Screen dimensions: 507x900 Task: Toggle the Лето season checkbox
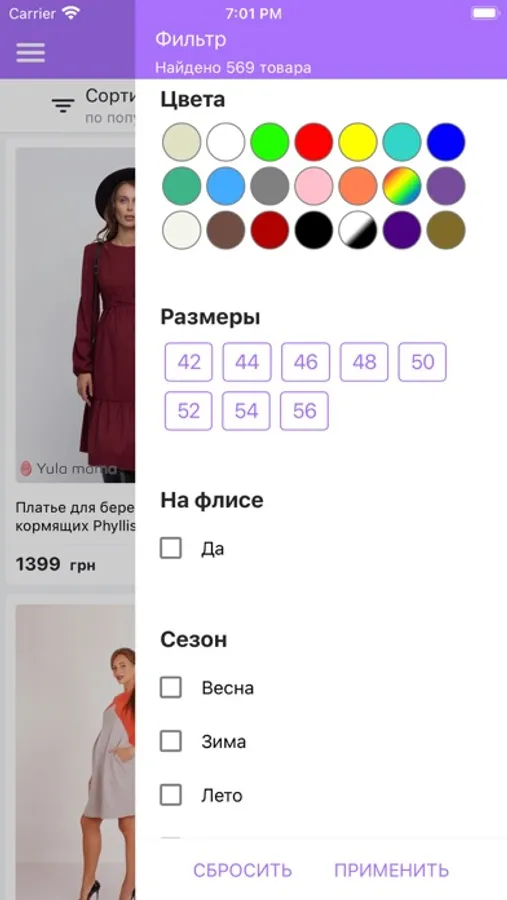pos(171,795)
